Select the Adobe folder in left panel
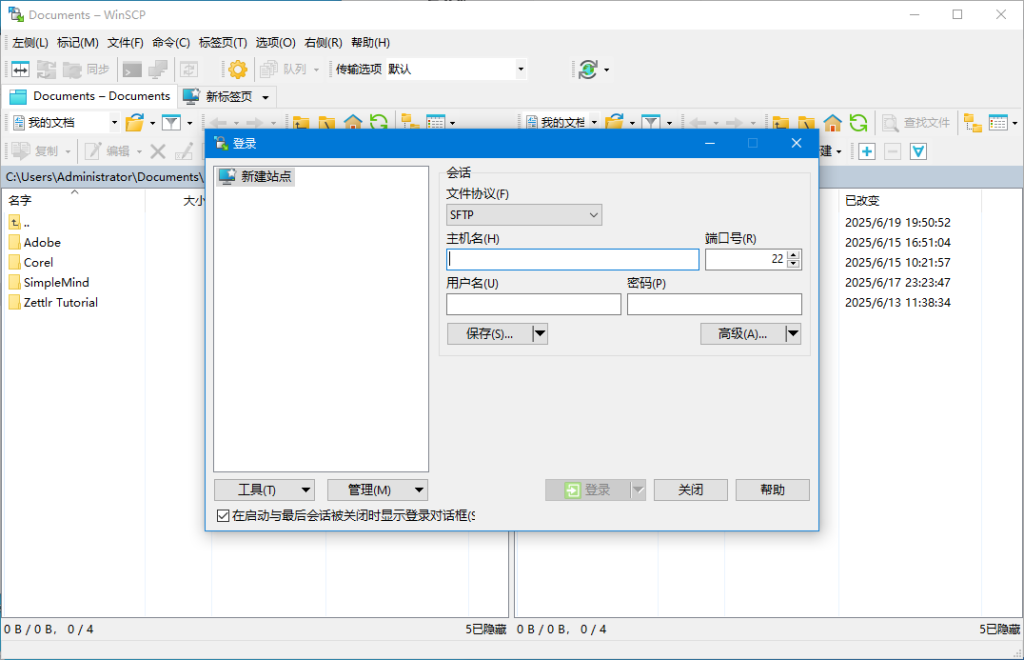 point(42,243)
